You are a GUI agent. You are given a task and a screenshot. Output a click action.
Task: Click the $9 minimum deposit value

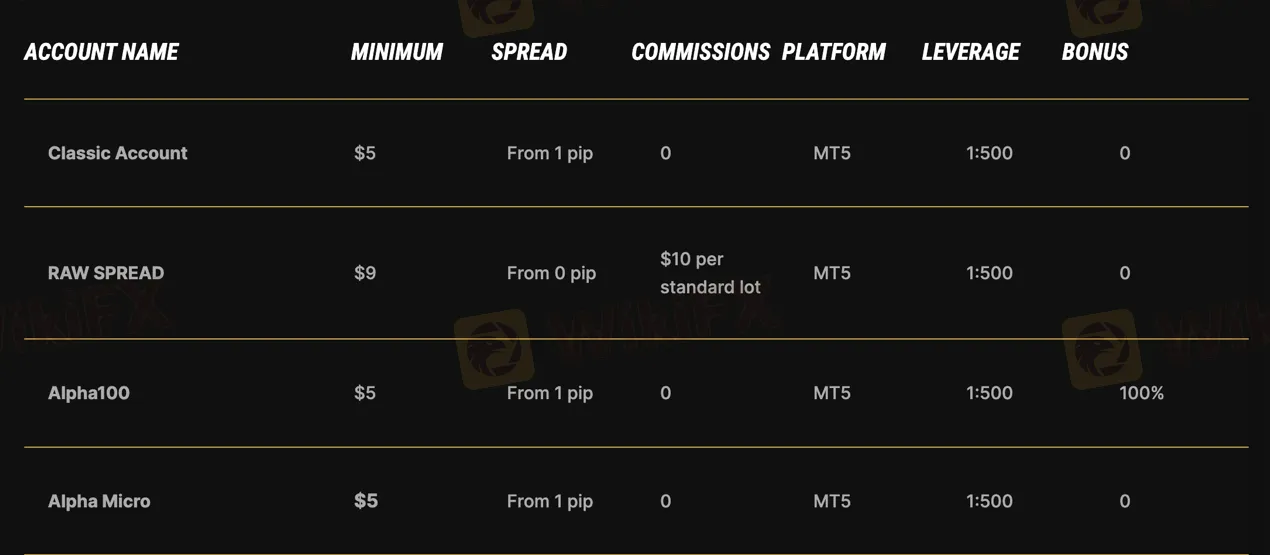point(365,273)
